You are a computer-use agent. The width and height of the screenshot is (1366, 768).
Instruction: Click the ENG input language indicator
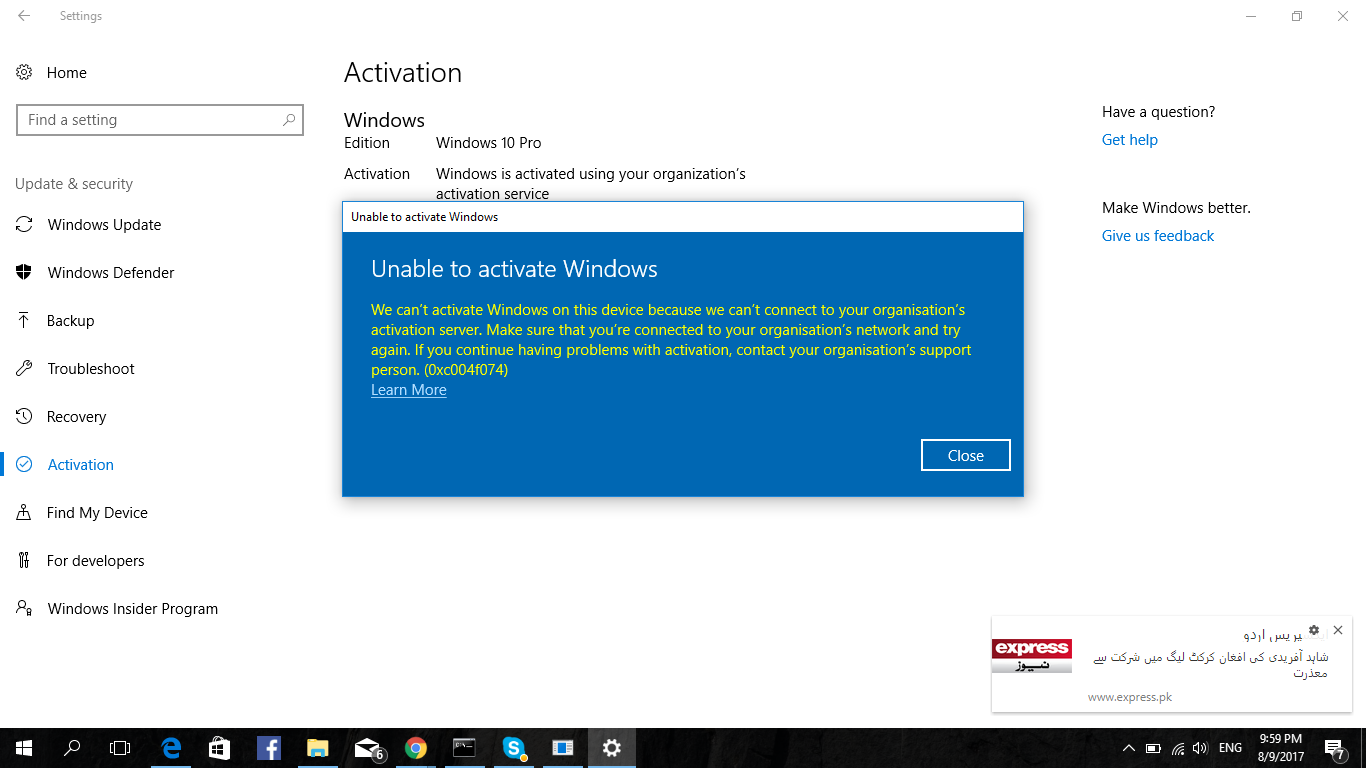pyautogui.click(x=1231, y=748)
